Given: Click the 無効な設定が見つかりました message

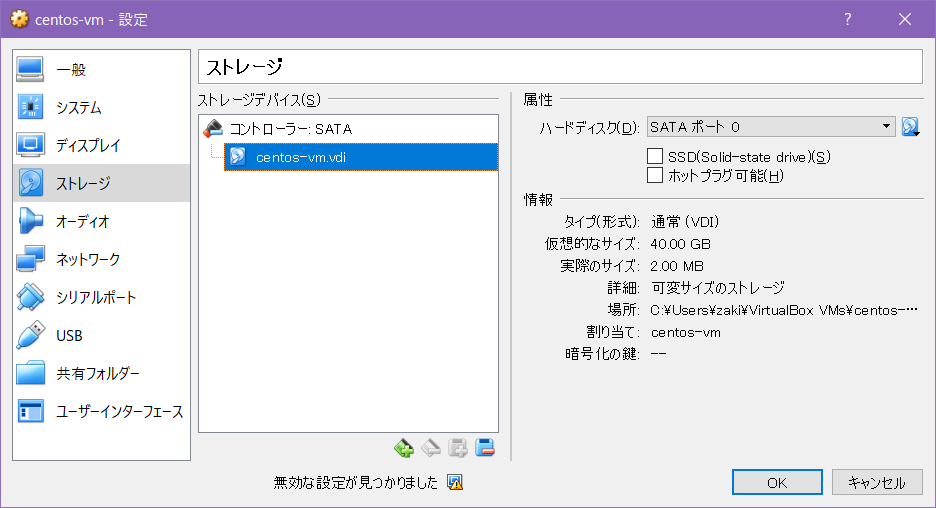Looking at the screenshot, I should pos(356,482).
